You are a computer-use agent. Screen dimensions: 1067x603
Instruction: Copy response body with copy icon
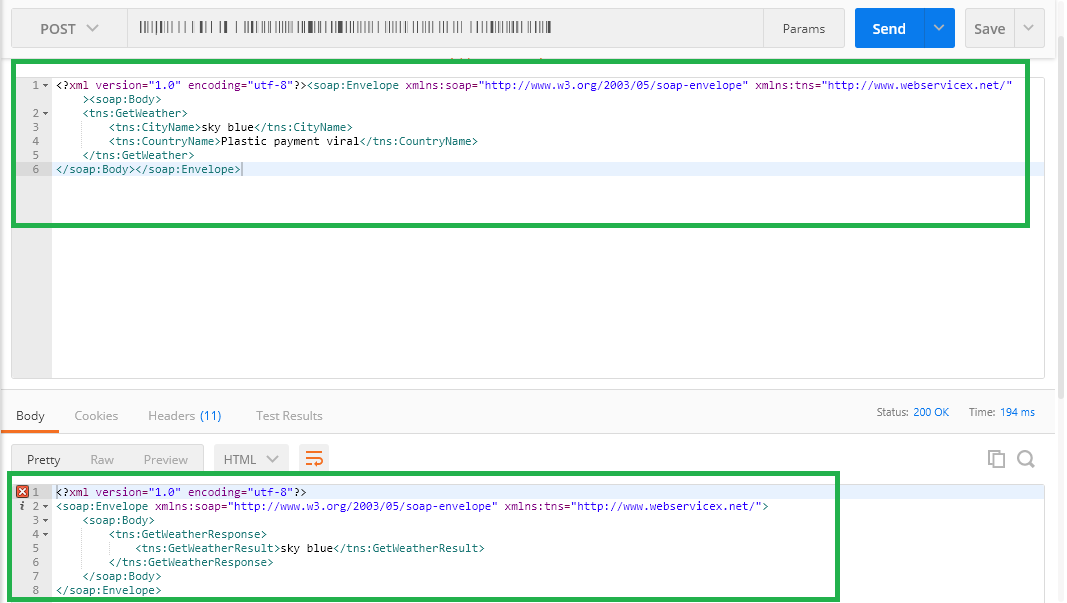[x=996, y=459]
